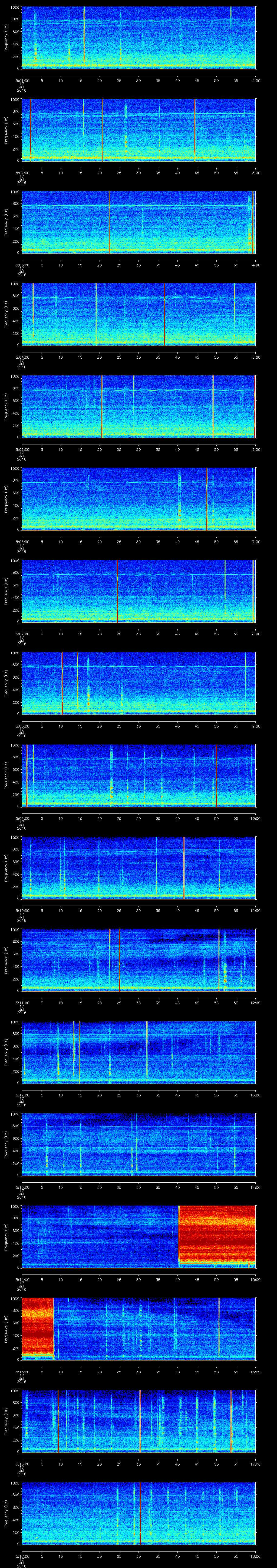Open the spectrogram panel starting at 5:04:00
Viewport: 277px width, 1568px height.
pos(138,314)
